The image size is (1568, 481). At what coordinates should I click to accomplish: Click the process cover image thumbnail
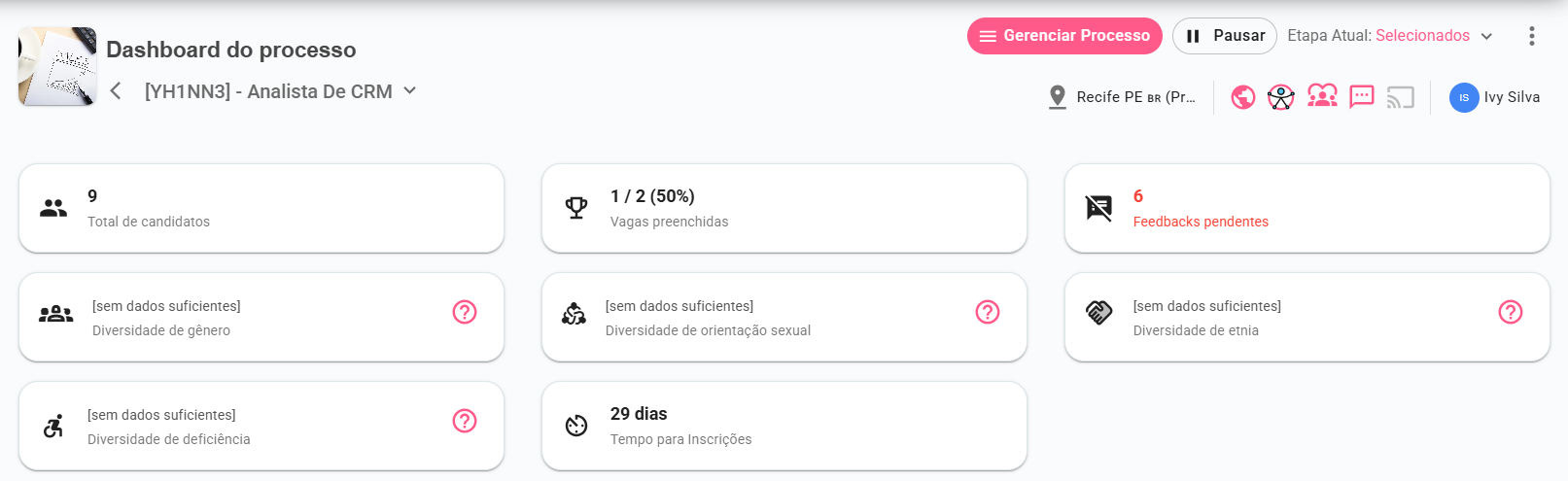[x=57, y=66]
